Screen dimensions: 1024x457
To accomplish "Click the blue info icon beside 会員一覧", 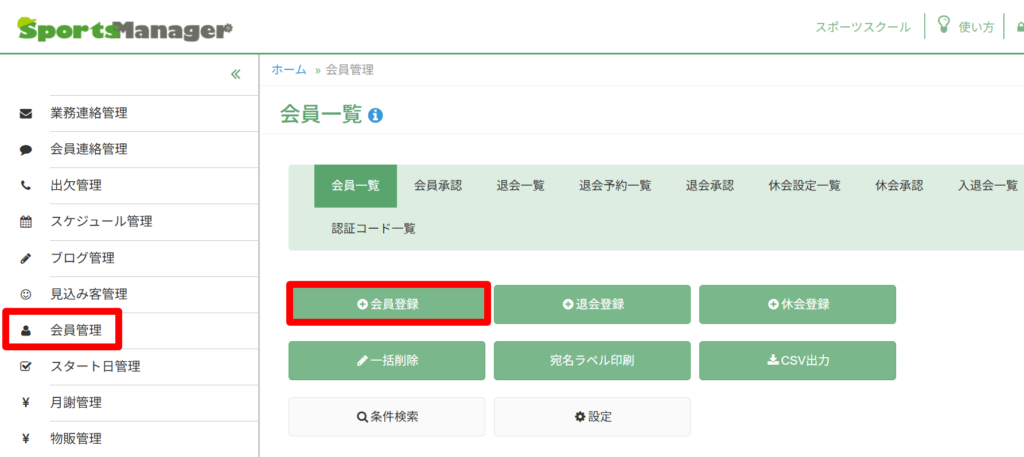I will (x=376, y=116).
